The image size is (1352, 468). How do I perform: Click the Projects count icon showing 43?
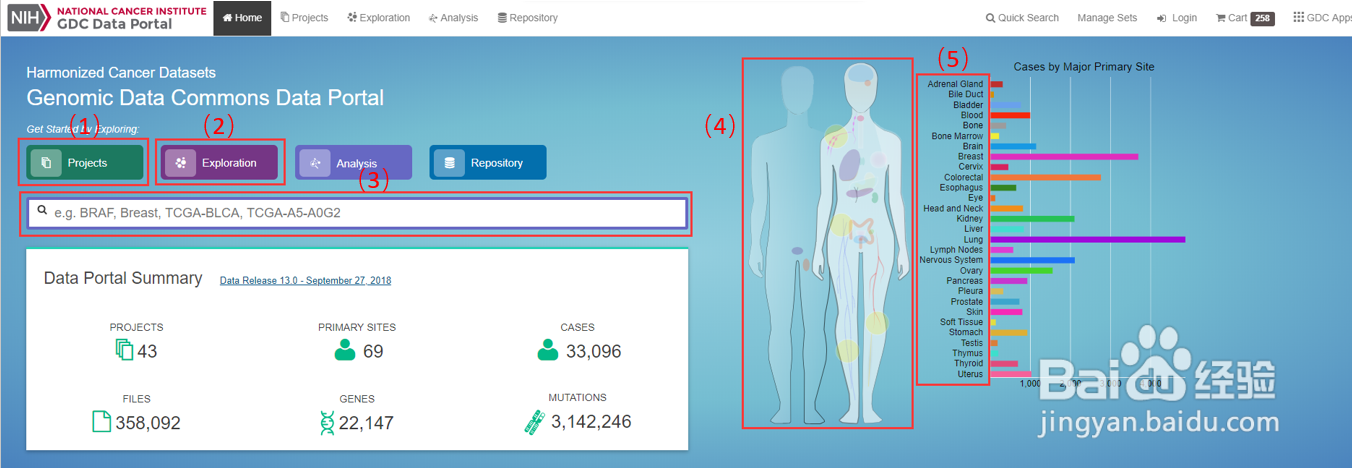[x=124, y=350]
